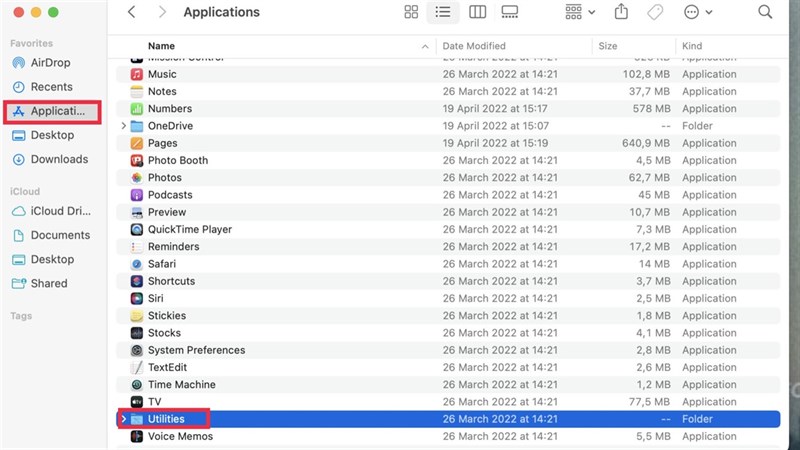Click the Music size '102,8 MB'
800x450 pixels.
[x=646, y=74]
